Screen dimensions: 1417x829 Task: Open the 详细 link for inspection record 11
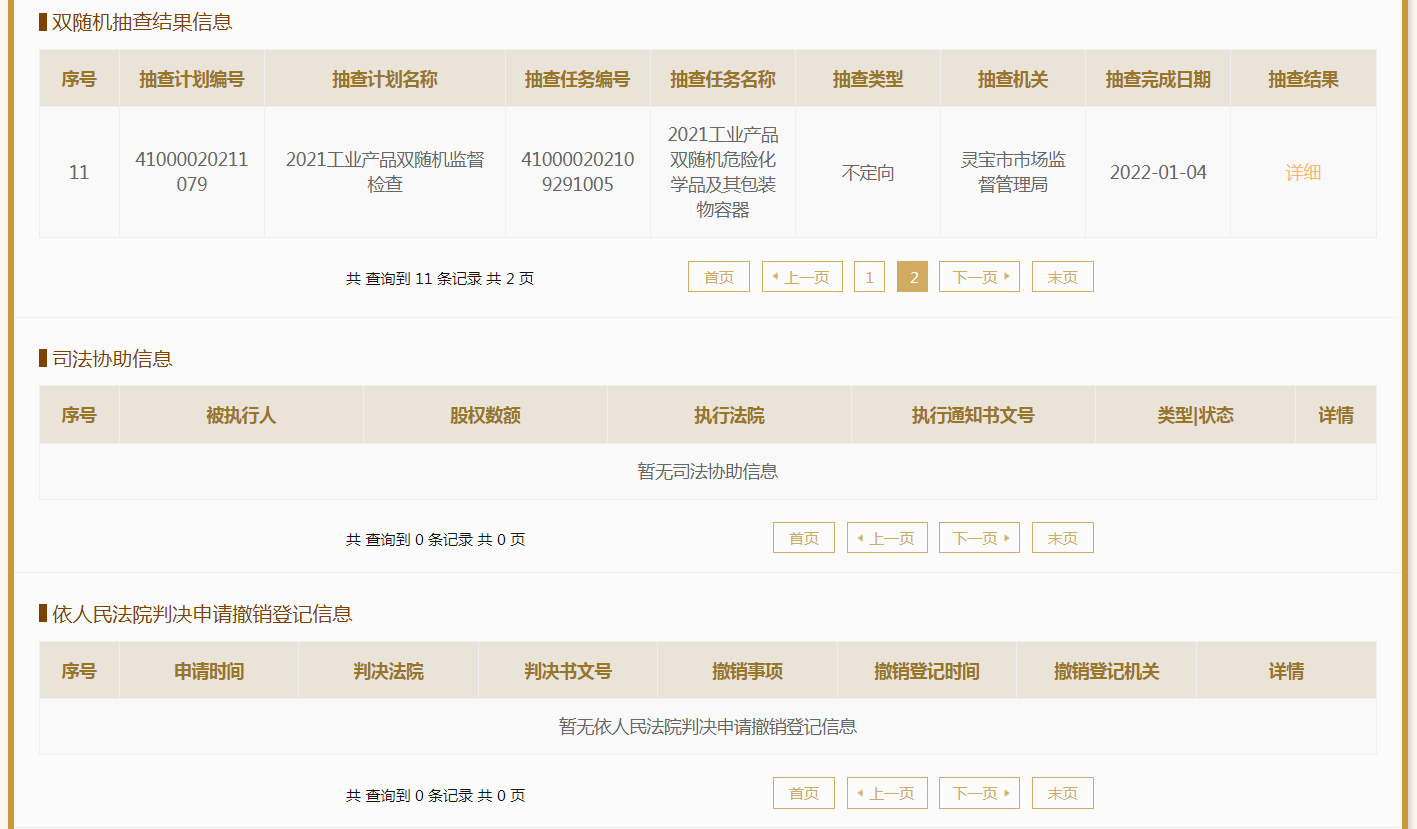[x=1303, y=172]
